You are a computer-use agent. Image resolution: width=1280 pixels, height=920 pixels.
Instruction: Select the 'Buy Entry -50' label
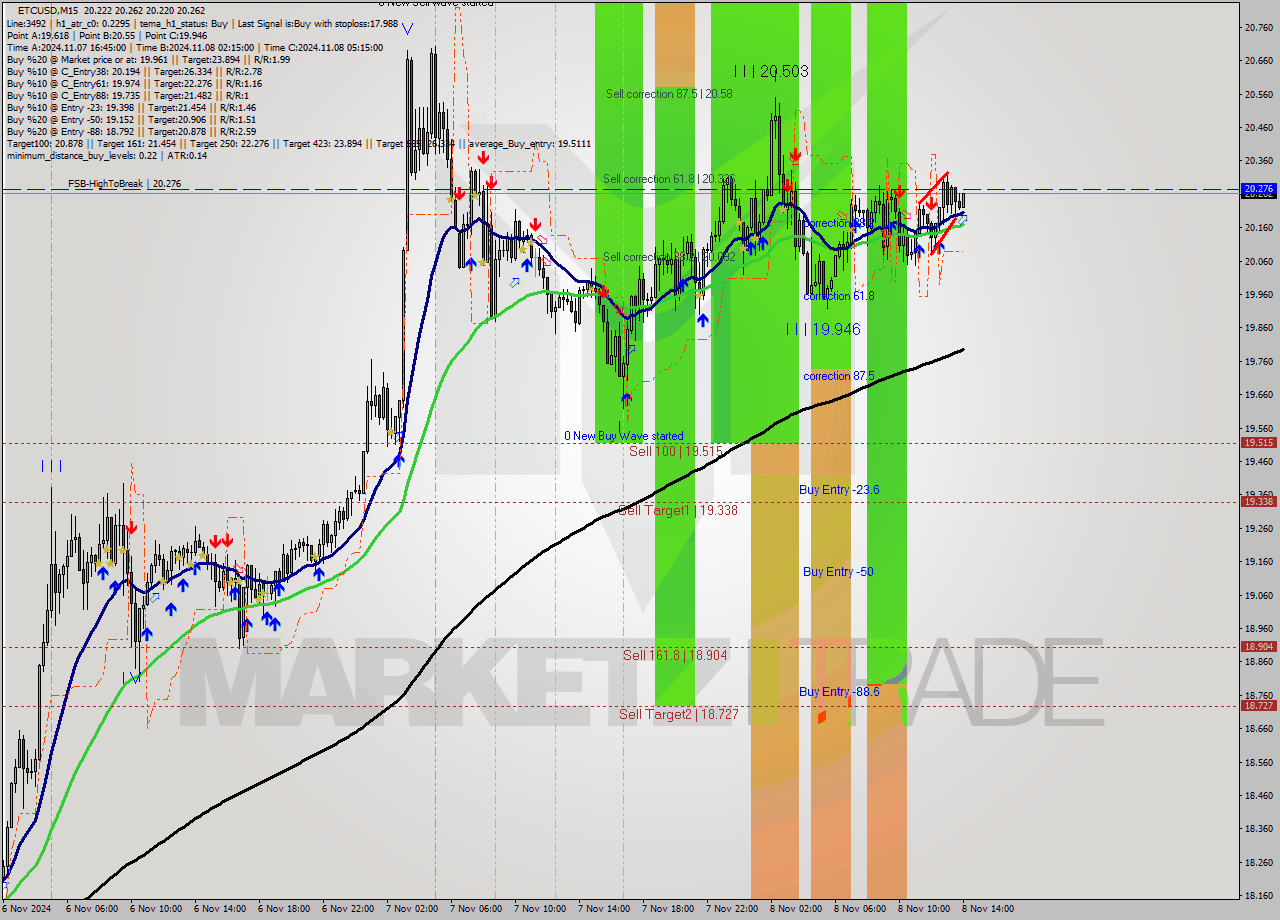click(x=838, y=572)
